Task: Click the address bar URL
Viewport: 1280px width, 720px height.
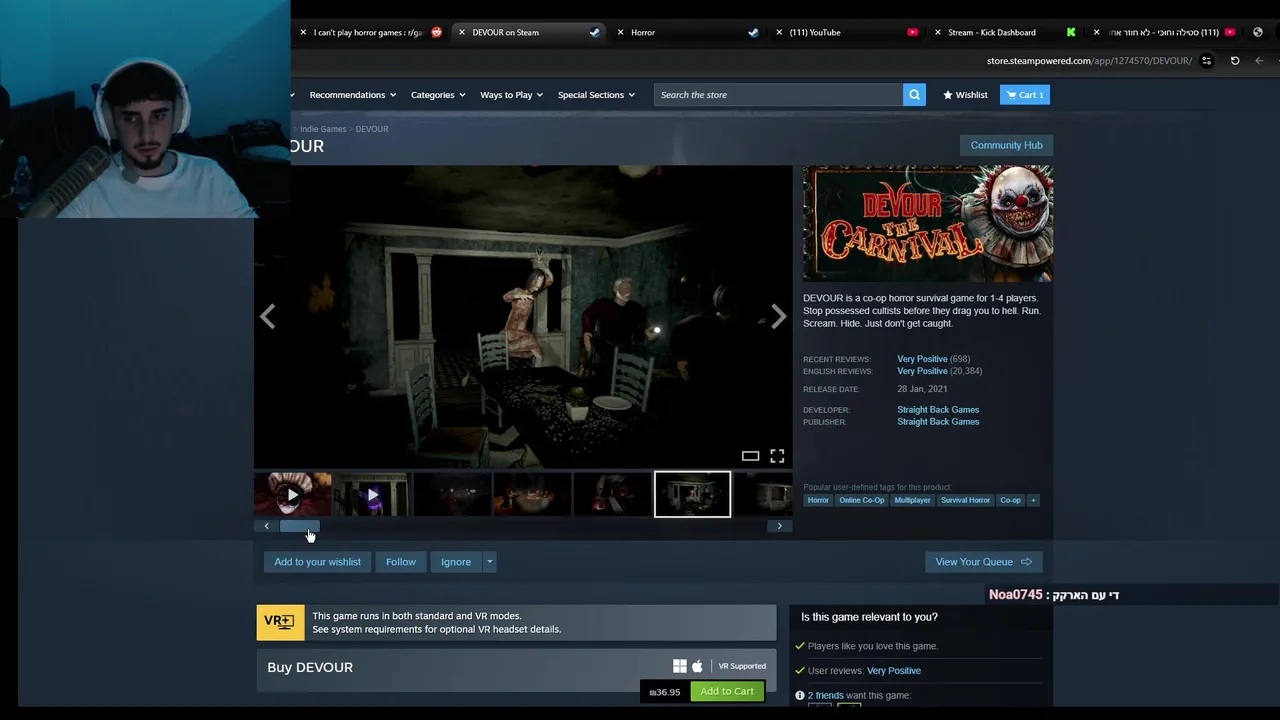Action: (x=1089, y=61)
